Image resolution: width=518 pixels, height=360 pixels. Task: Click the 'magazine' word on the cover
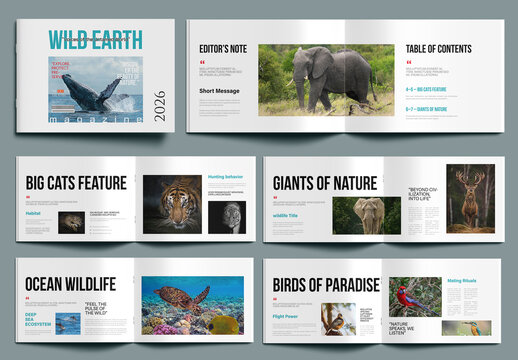tap(96, 119)
